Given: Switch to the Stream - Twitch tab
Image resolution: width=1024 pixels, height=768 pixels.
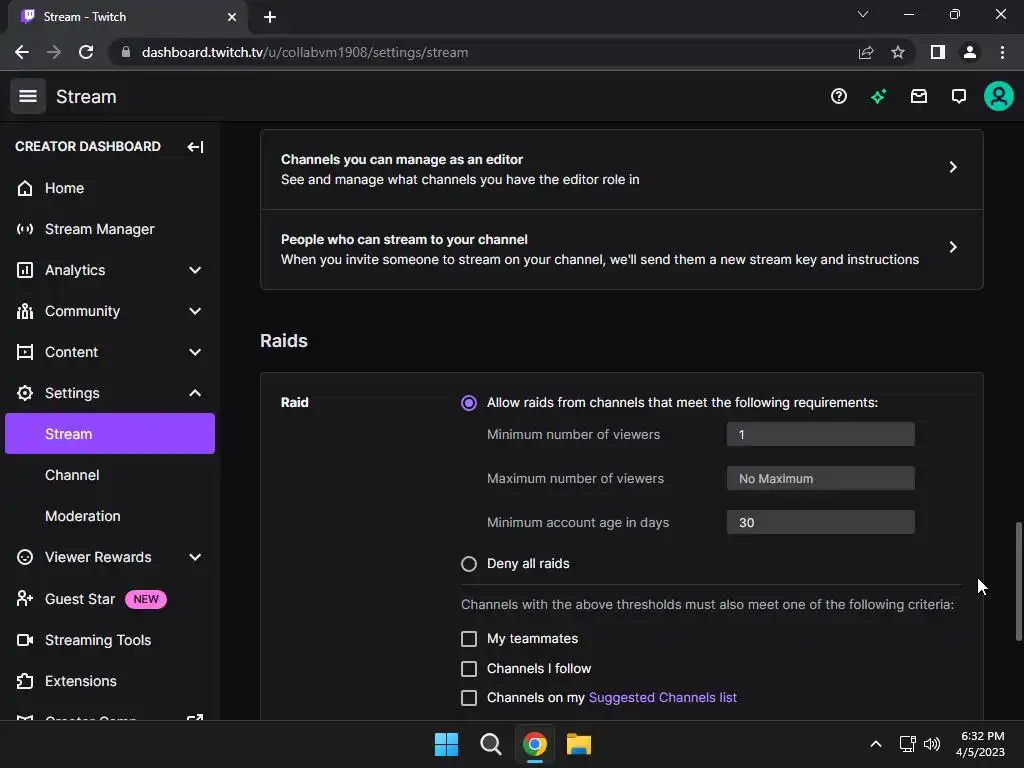Looking at the screenshot, I should (x=128, y=17).
